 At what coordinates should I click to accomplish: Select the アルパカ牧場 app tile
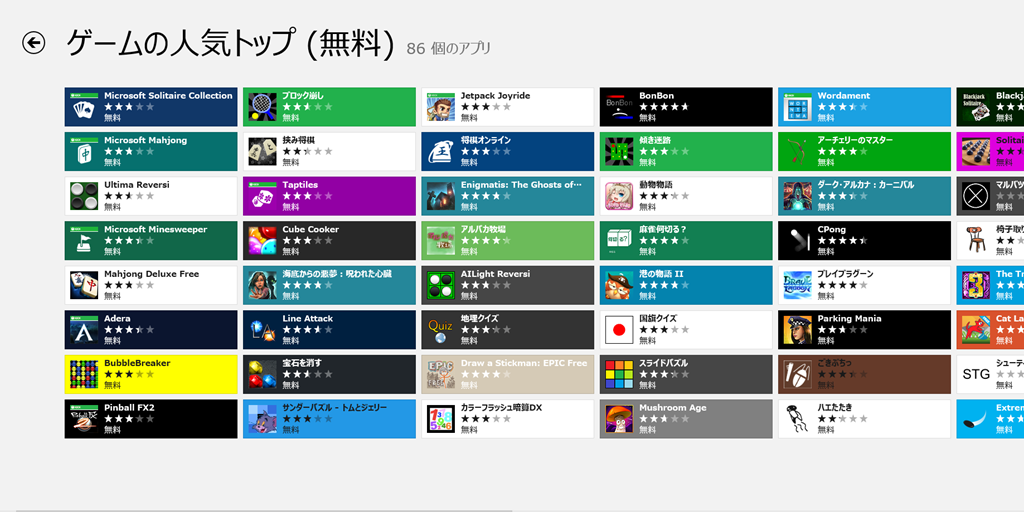[507, 241]
